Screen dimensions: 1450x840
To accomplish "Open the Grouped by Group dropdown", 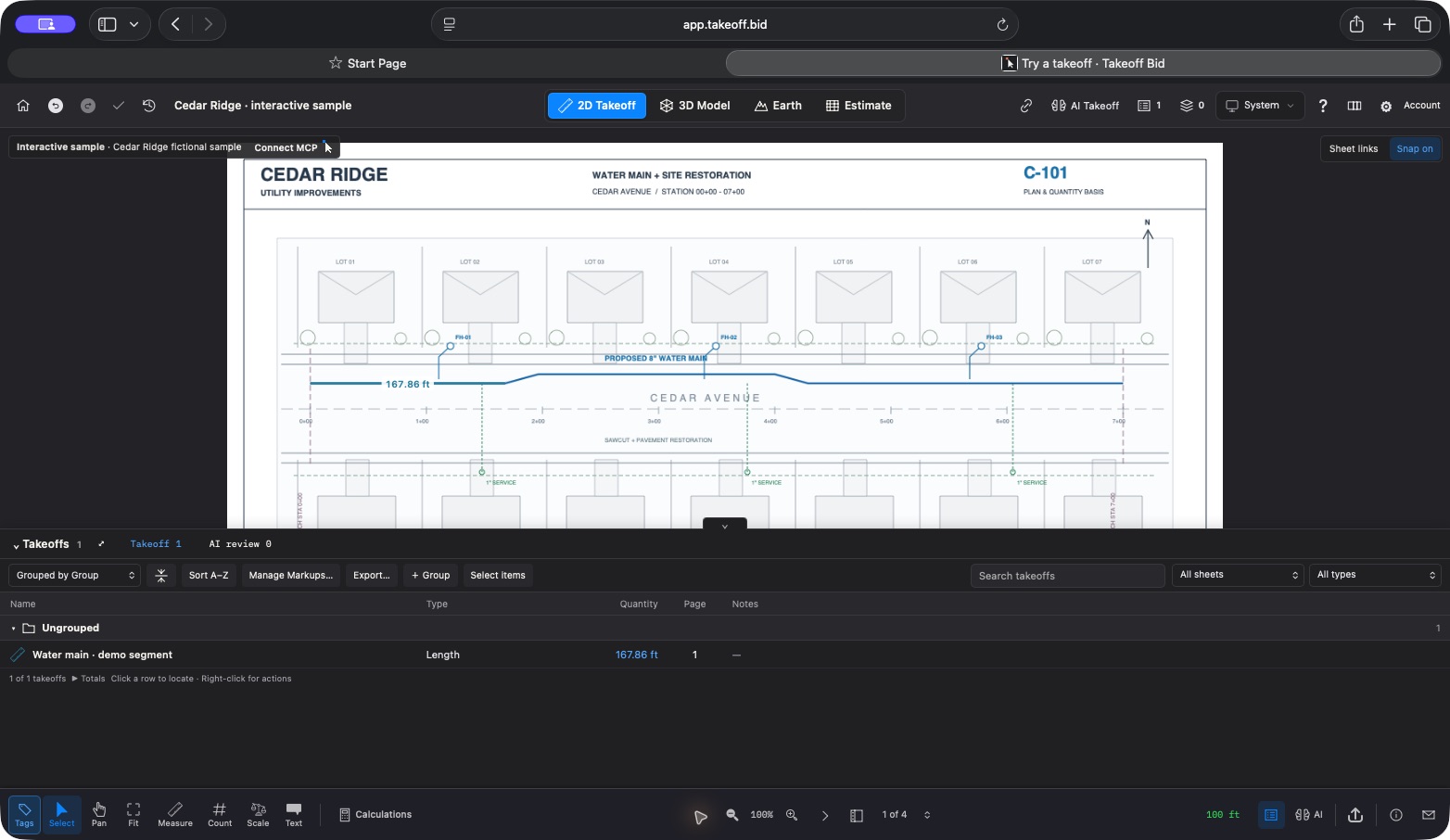I will [75, 576].
